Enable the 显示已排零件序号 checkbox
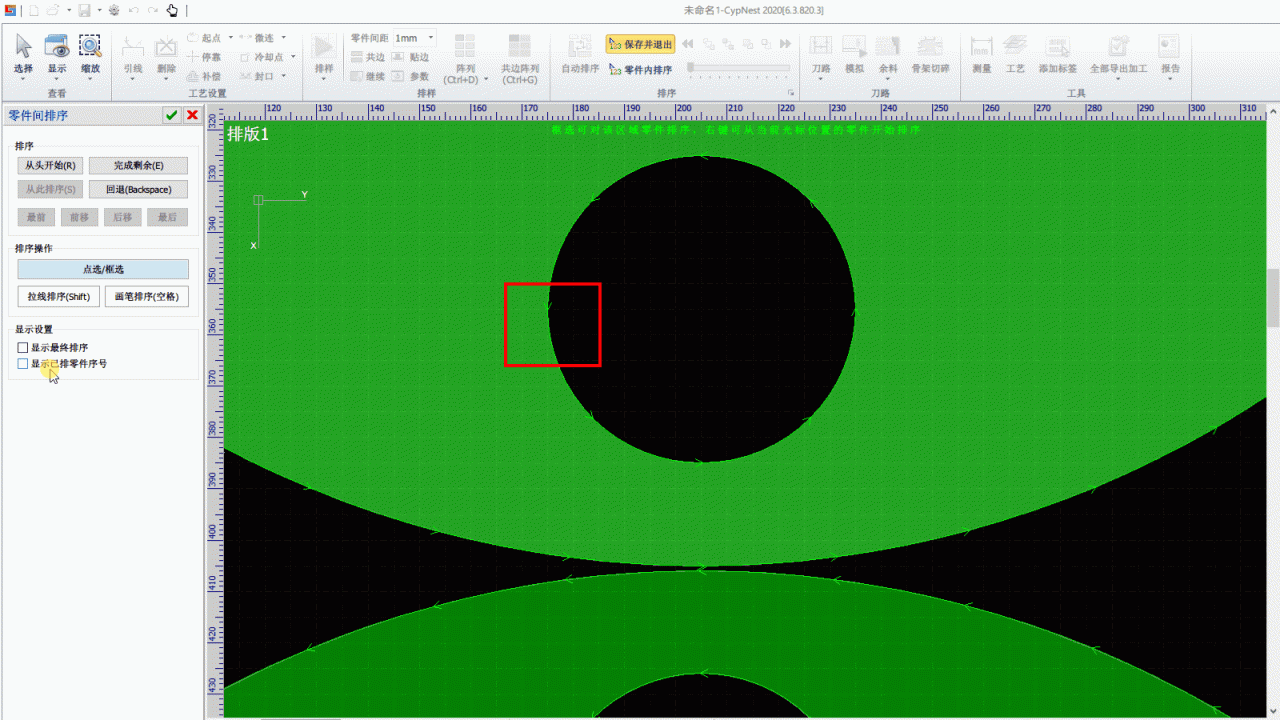 coord(23,364)
